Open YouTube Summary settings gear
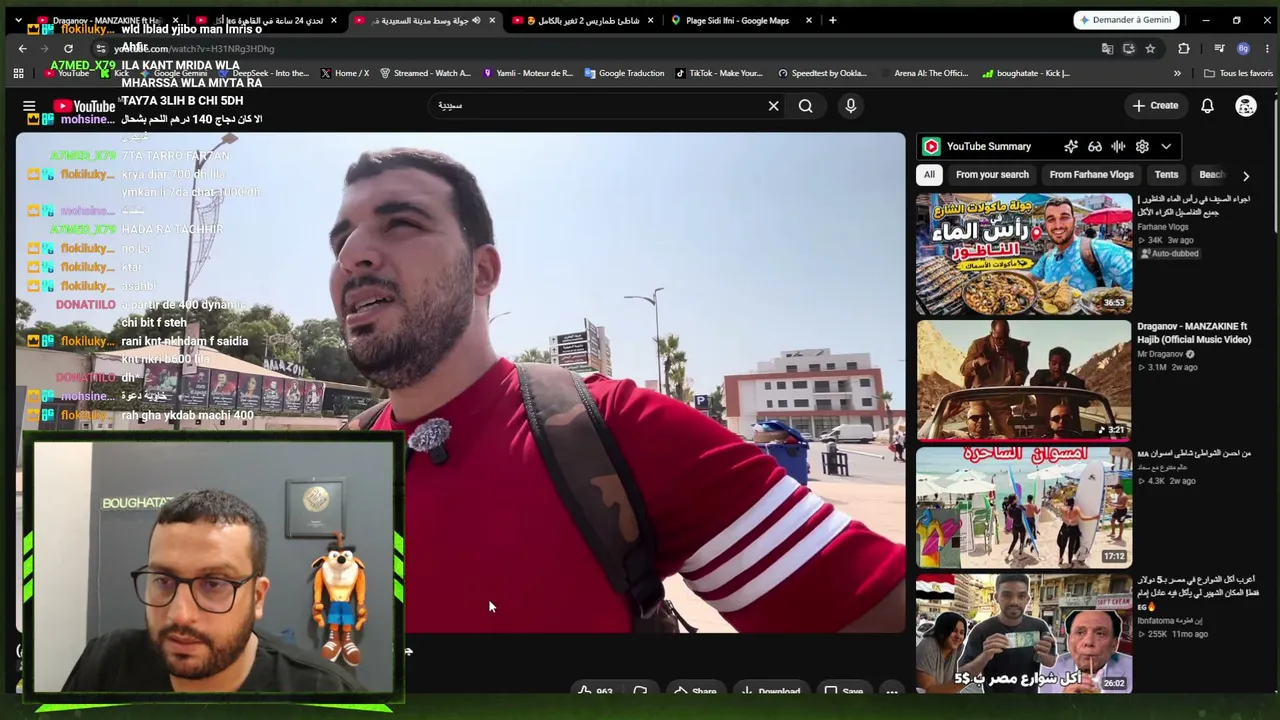 [x=1142, y=147]
